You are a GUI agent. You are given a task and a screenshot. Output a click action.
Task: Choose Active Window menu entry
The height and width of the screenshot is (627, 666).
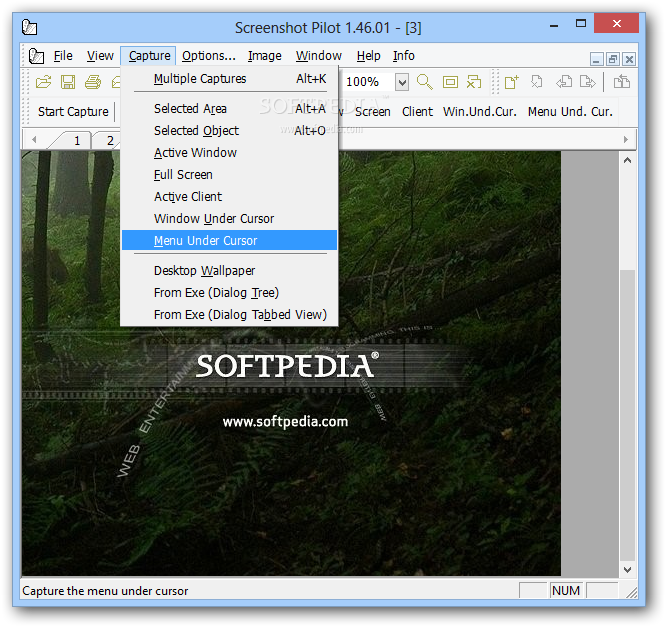coord(229,153)
